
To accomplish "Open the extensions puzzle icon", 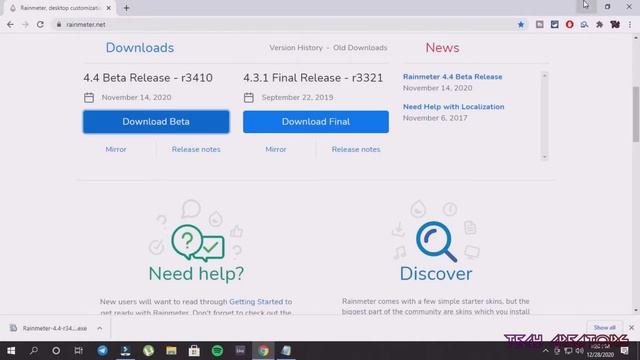I will click(x=599, y=24).
